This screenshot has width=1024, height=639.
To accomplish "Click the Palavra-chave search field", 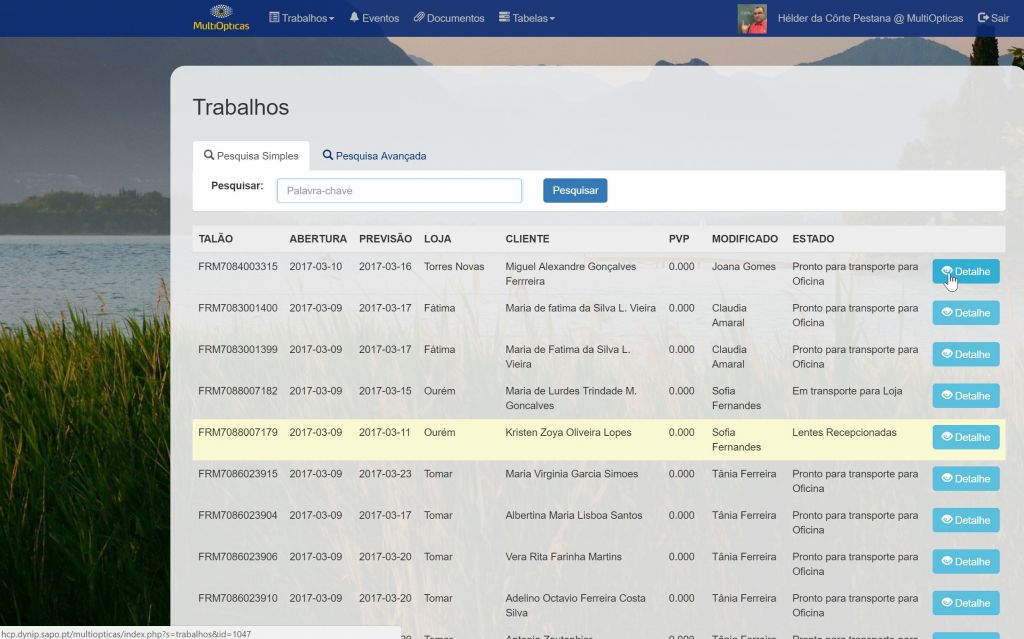I will click(x=399, y=190).
